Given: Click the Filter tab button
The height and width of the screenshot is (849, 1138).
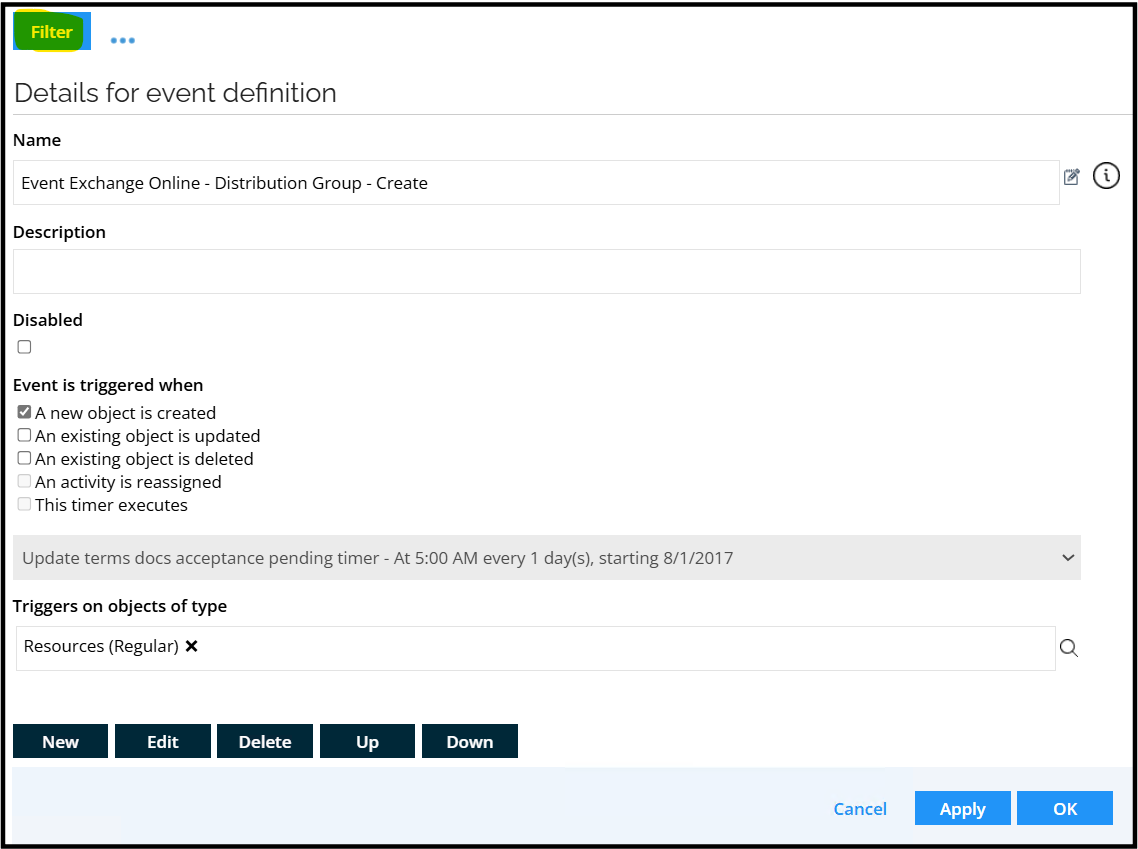Looking at the screenshot, I should pyautogui.click(x=50, y=31).
